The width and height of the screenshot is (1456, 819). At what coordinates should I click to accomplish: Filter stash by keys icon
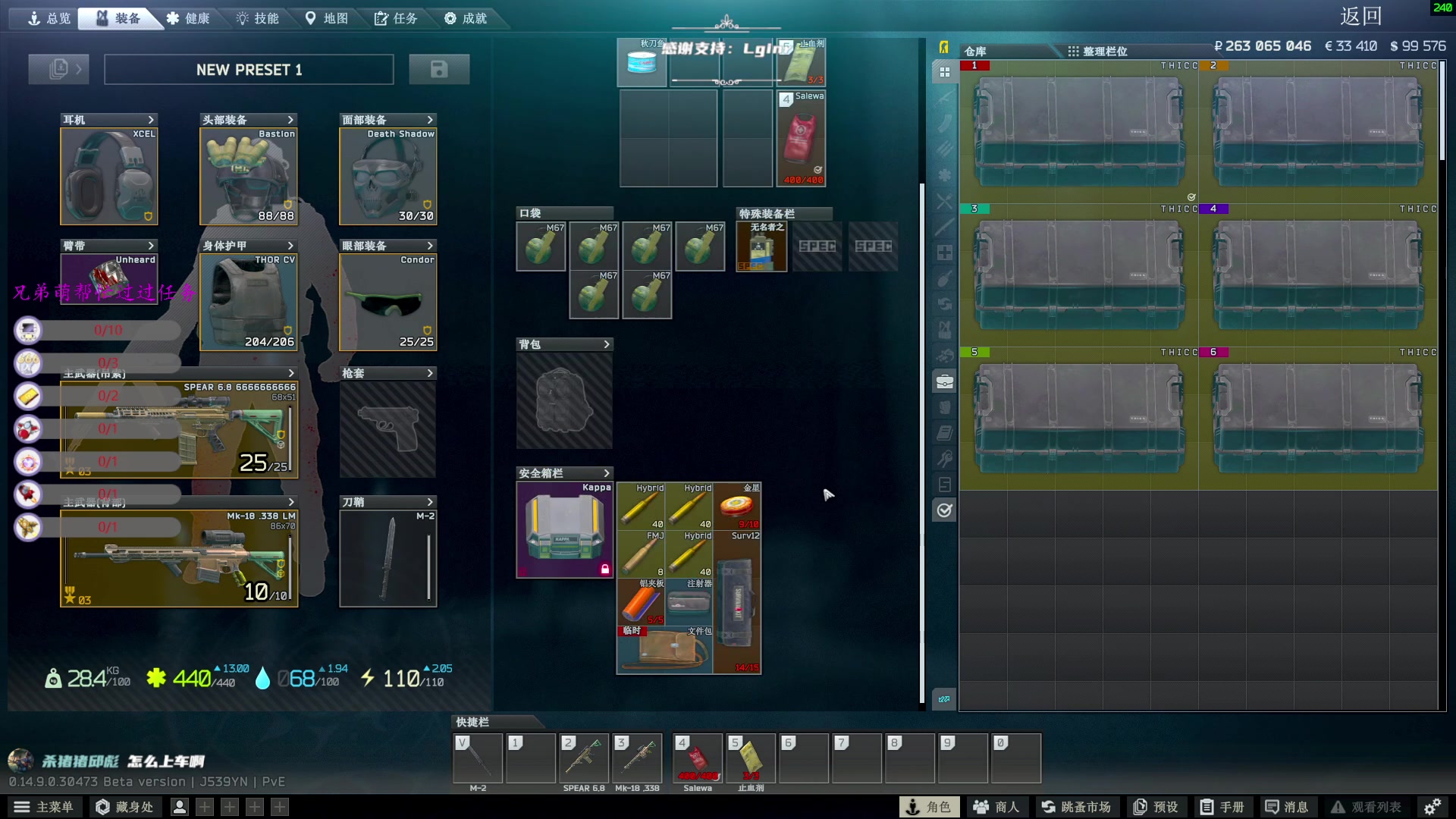click(944, 459)
